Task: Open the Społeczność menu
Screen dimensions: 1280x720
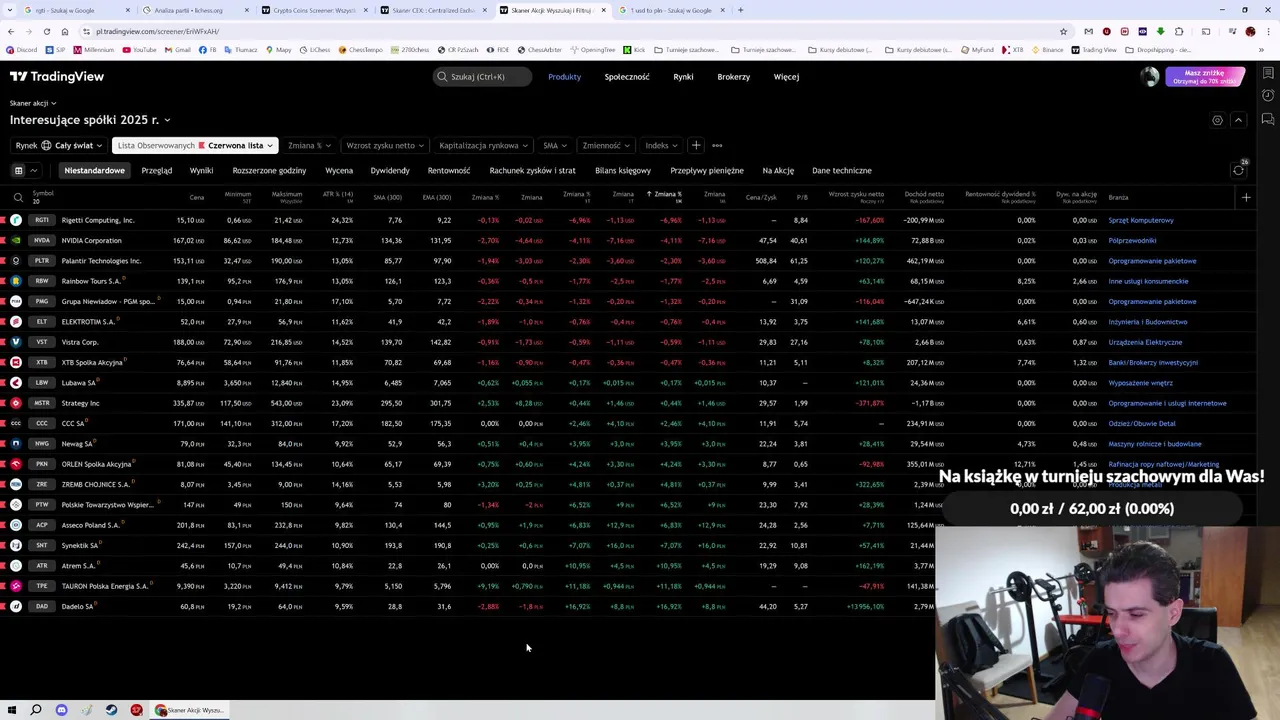Action: click(627, 76)
